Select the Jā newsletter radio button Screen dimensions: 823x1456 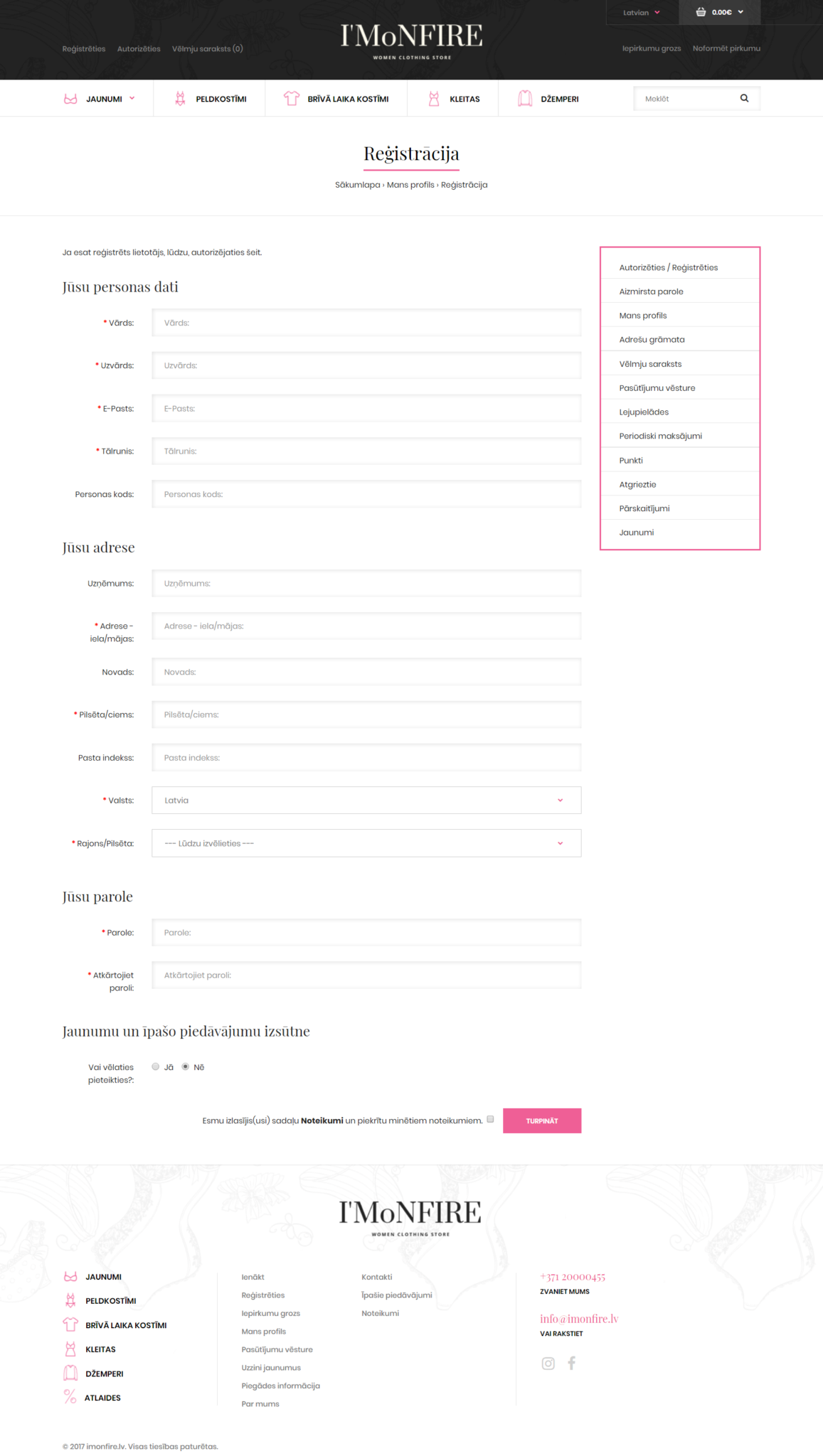click(156, 1066)
